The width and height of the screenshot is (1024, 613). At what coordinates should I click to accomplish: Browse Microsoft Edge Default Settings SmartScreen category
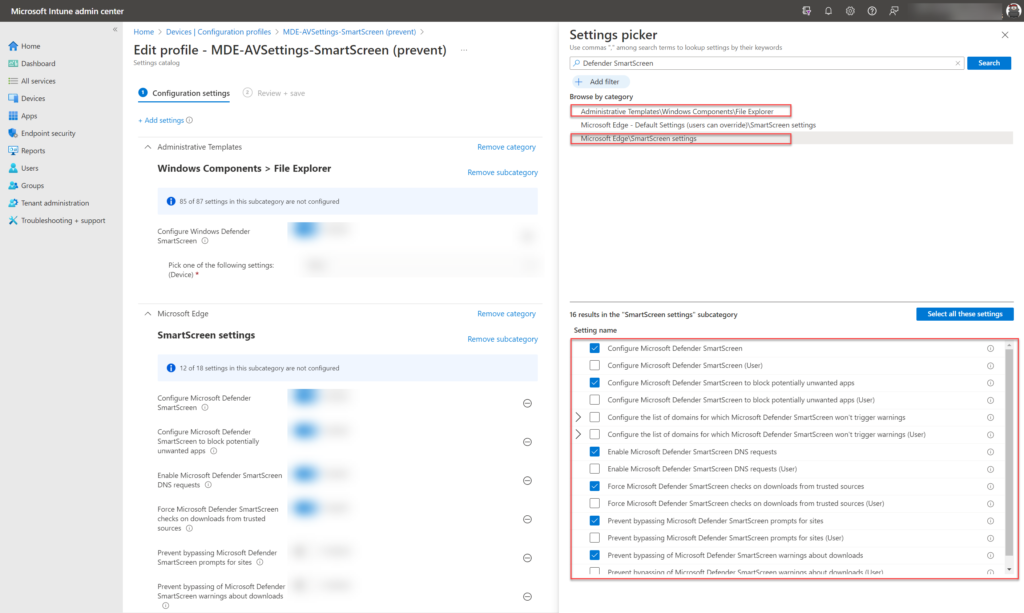[698, 125]
